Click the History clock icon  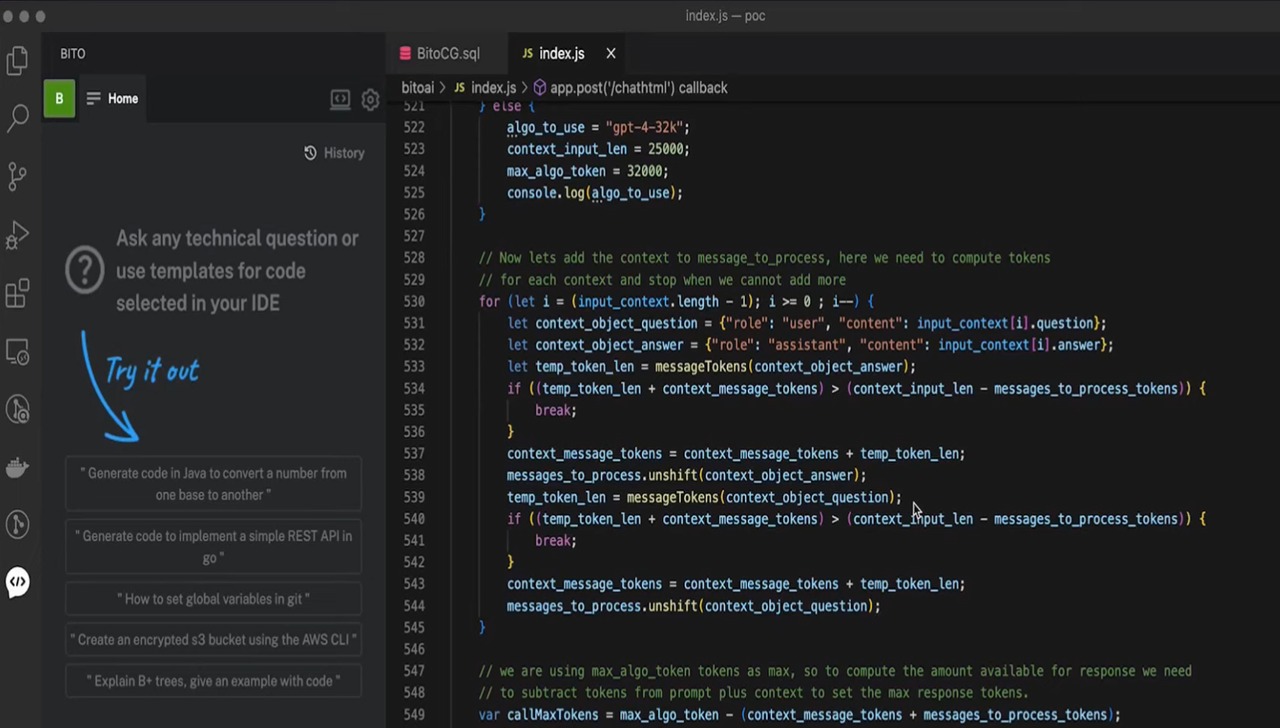(310, 153)
